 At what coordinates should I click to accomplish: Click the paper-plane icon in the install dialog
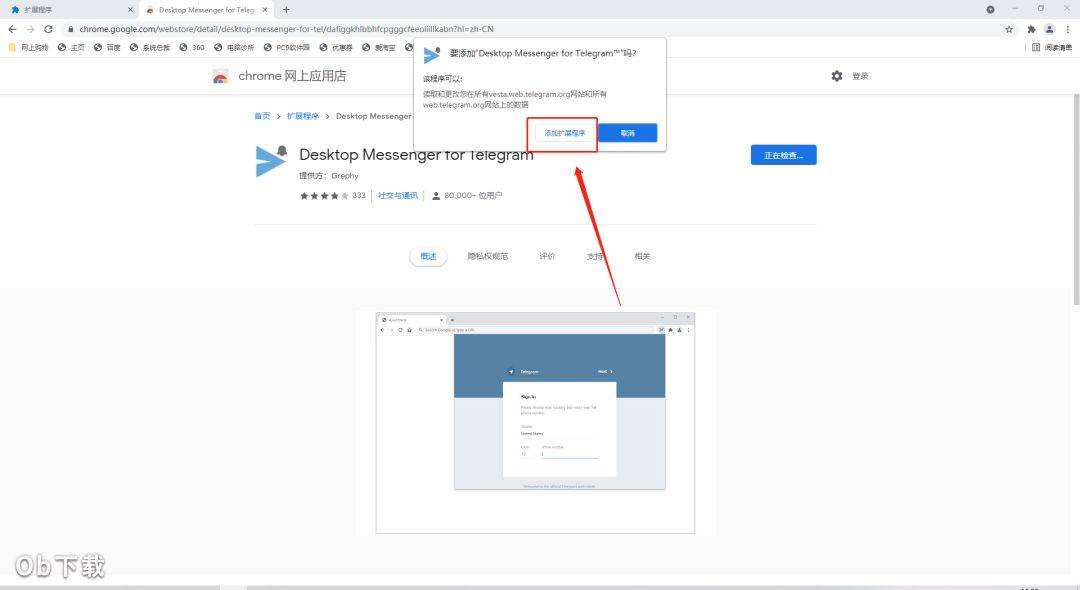pos(432,55)
